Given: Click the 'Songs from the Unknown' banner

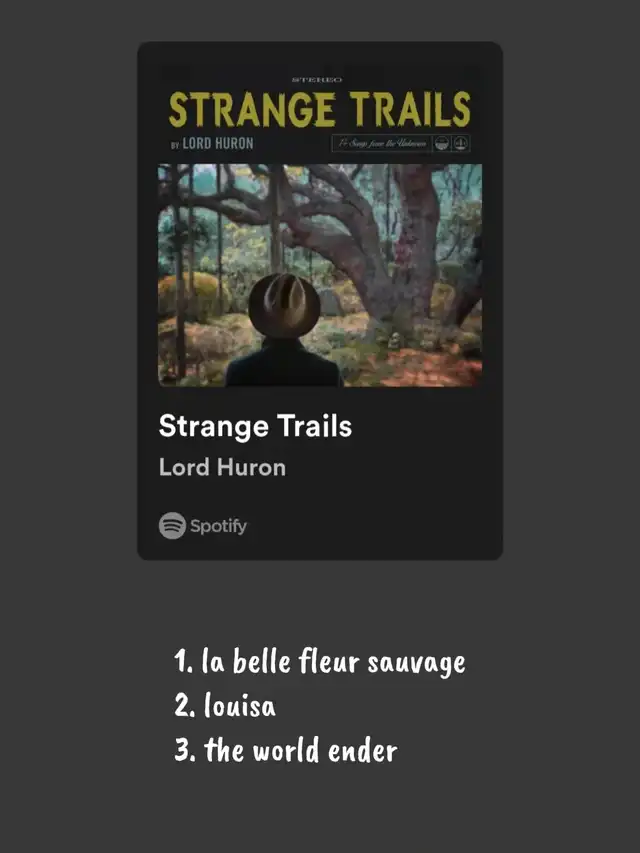Looking at the screenshot, I should [x=381, y=143].
